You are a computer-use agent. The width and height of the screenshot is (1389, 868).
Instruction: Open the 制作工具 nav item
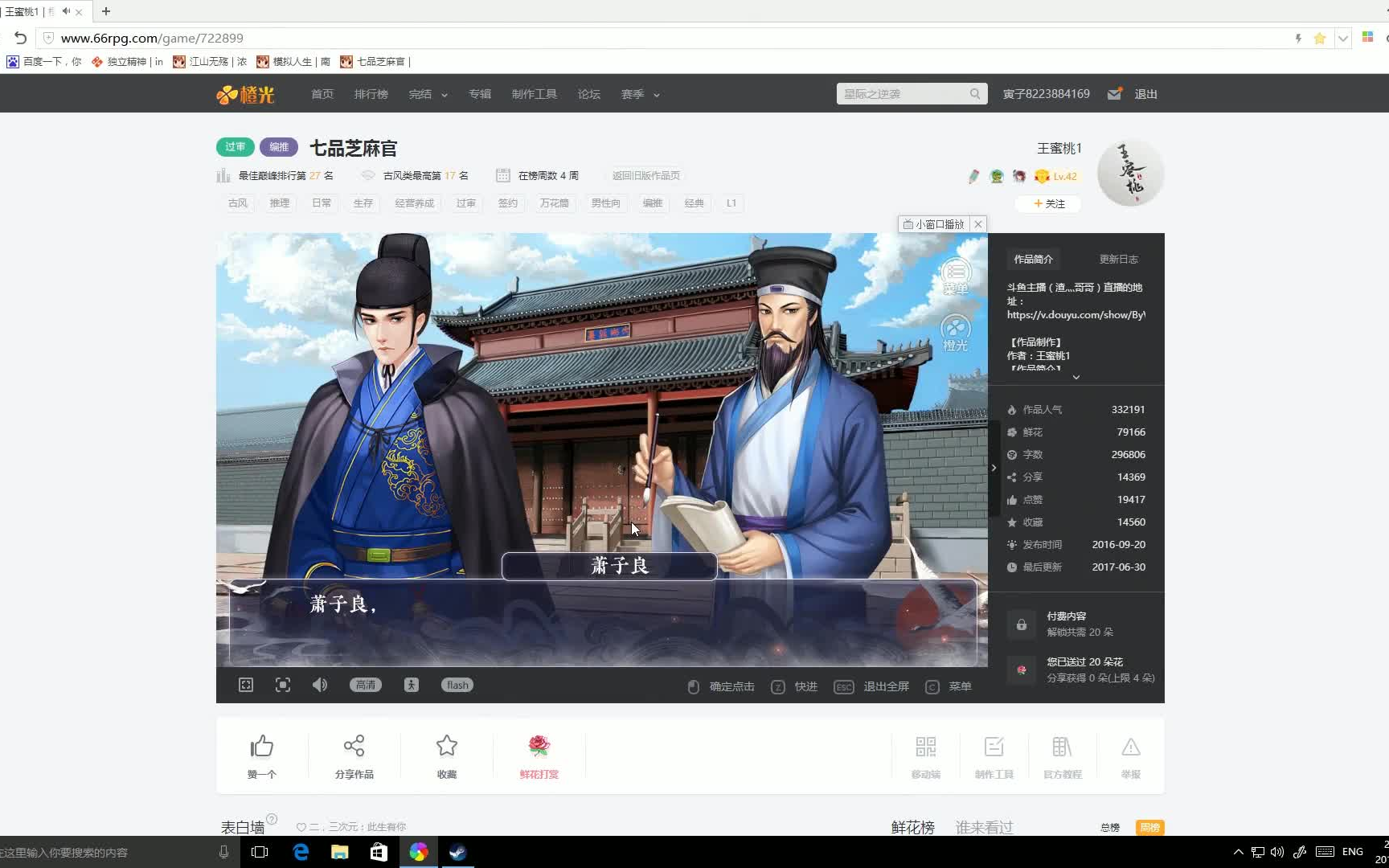pyautogui.click(x=535, y=94)
